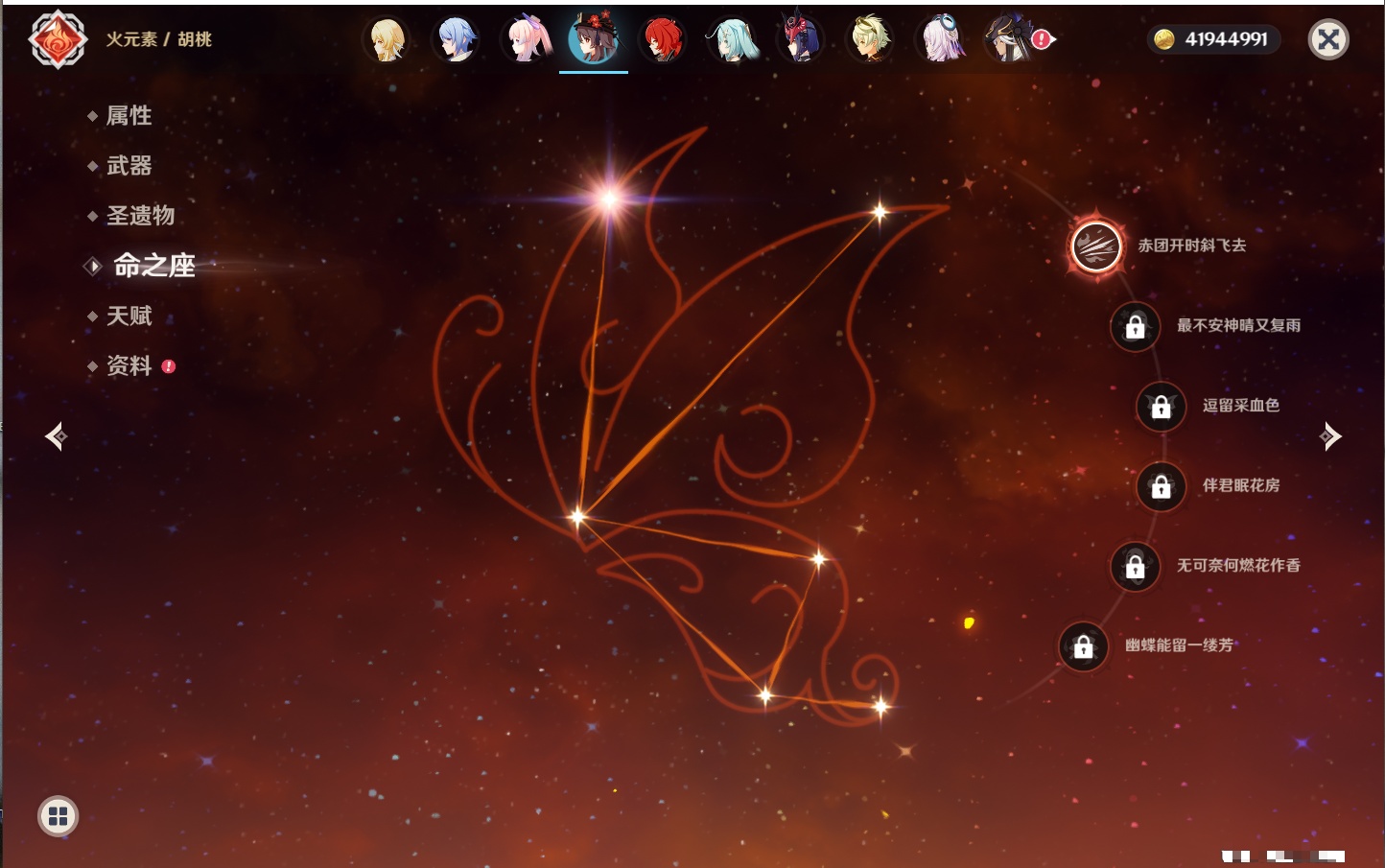
Task: Click the label 逗留采血色
Action: (x=1241, y=406)
